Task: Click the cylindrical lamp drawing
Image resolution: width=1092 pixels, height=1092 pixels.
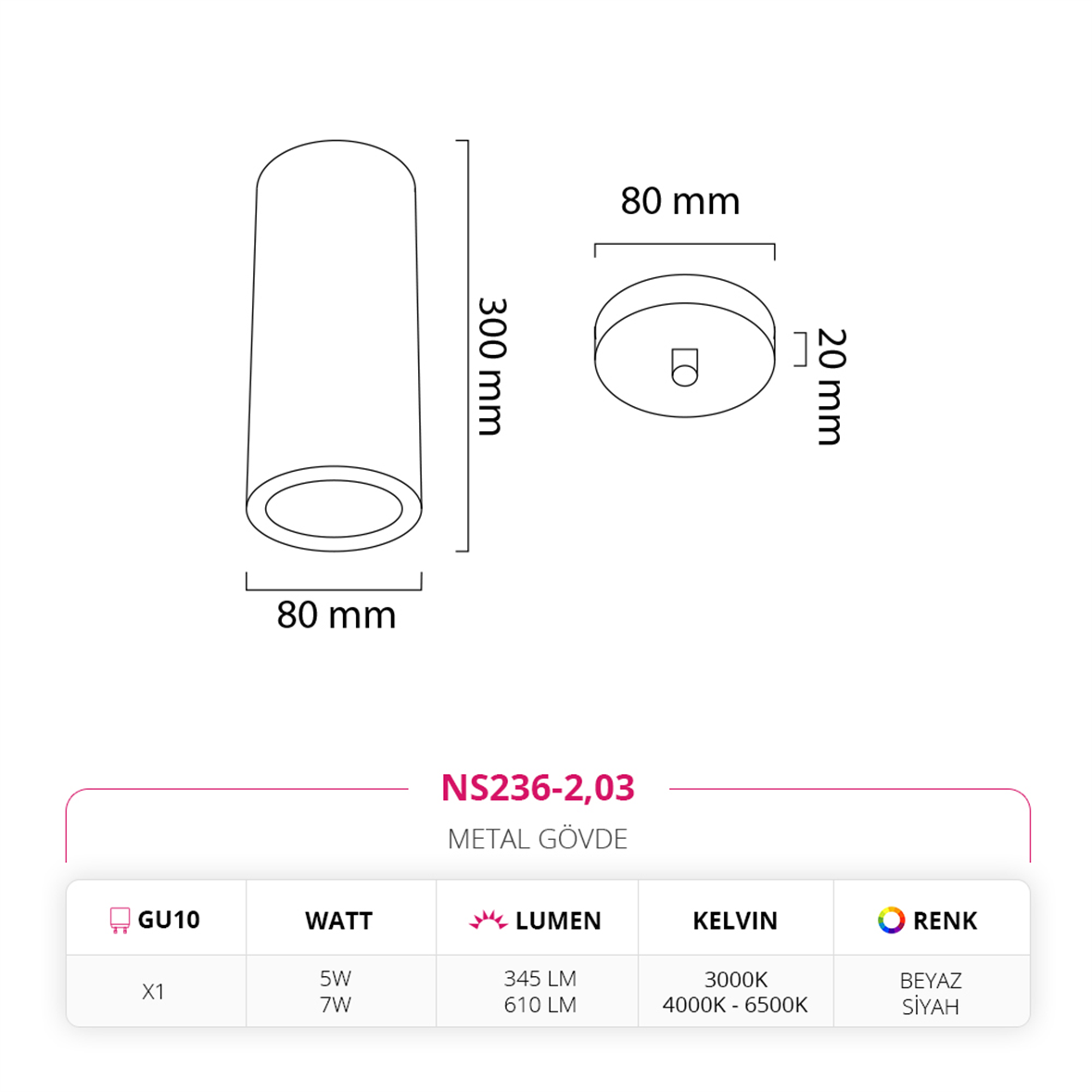Action: click(335, 346)
